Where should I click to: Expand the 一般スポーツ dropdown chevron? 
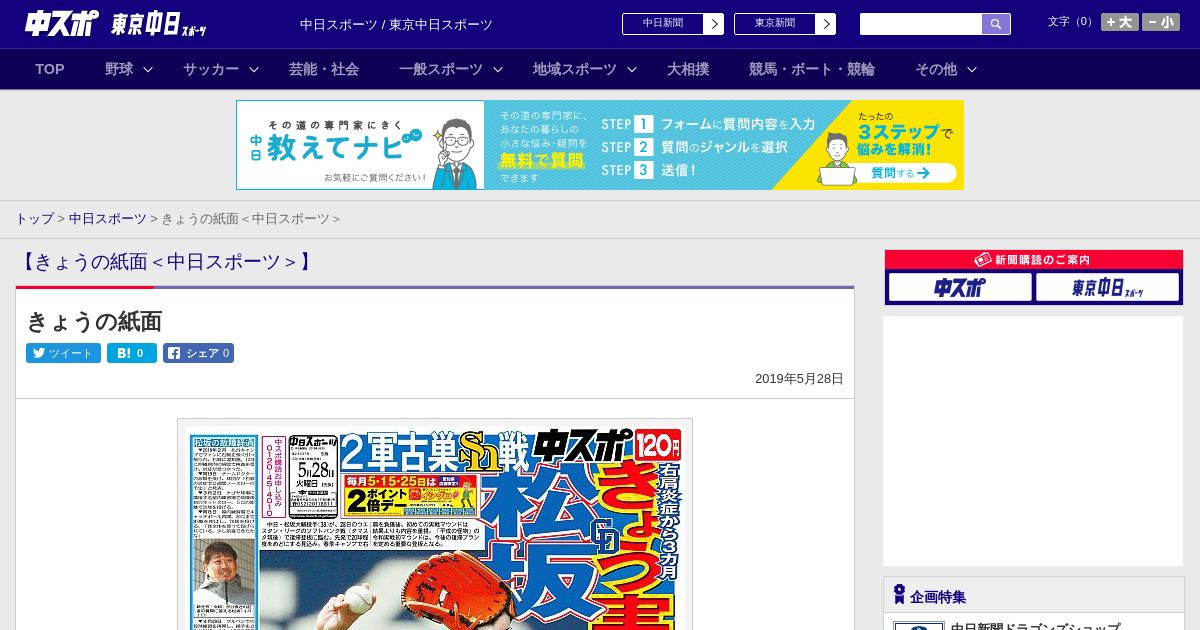498,69
